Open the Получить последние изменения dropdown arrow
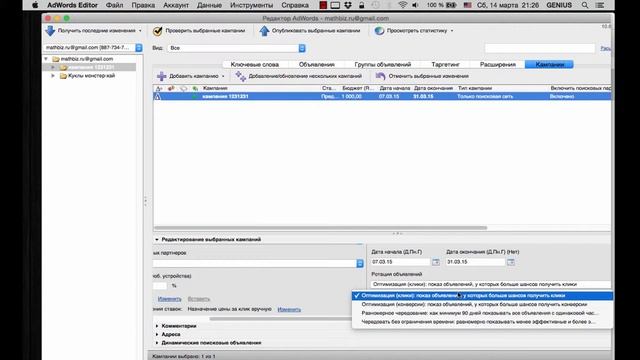Screen dimensions: 640x360 (140, 31)
